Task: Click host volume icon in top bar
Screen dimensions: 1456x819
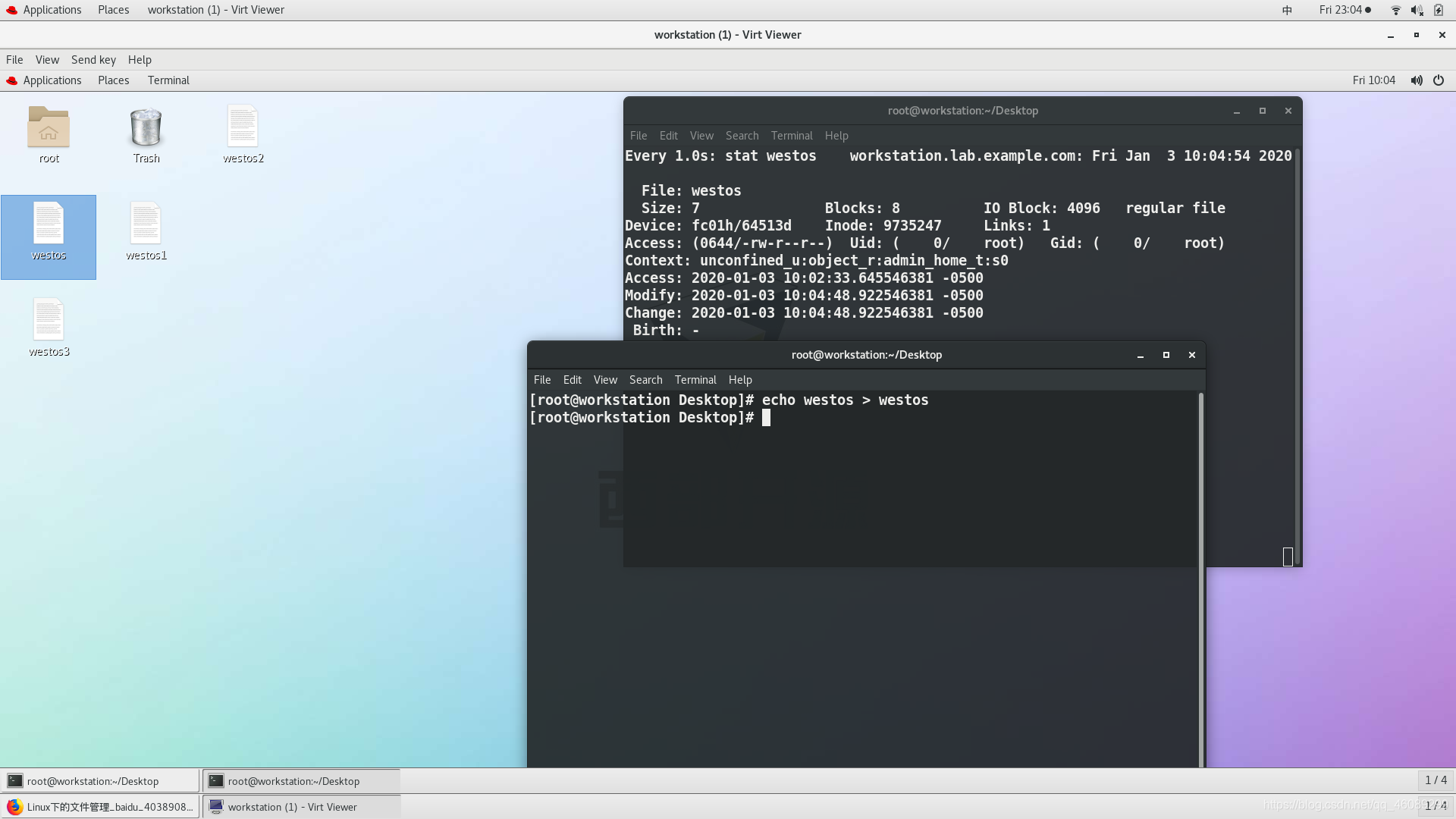Action: (x=1417, y=10)
